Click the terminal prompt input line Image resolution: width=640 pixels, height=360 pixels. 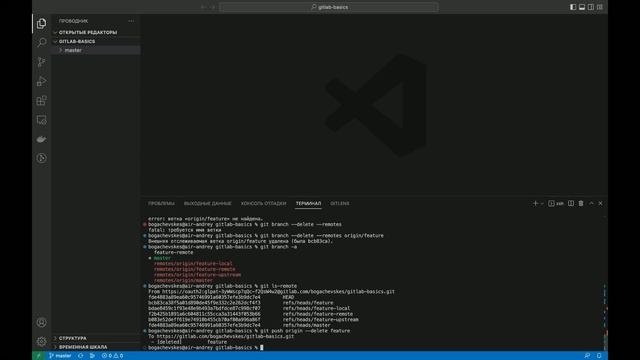pos(262,348)
